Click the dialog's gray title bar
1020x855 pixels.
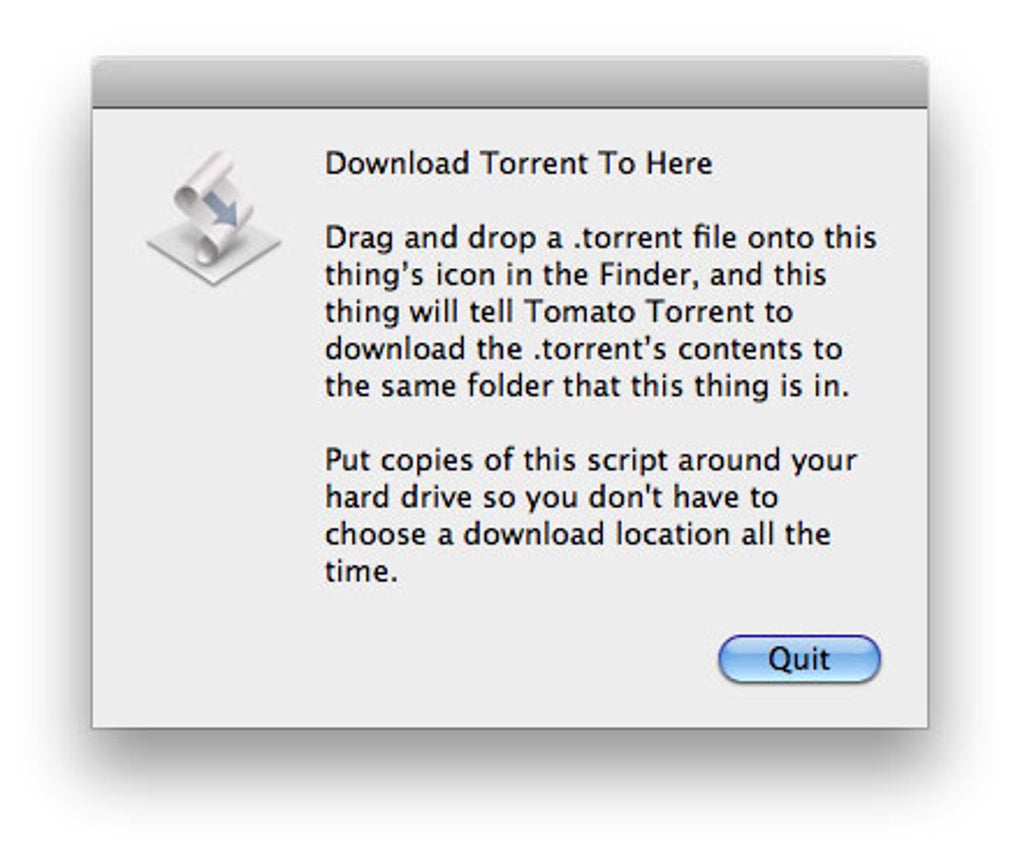point(509,84)
